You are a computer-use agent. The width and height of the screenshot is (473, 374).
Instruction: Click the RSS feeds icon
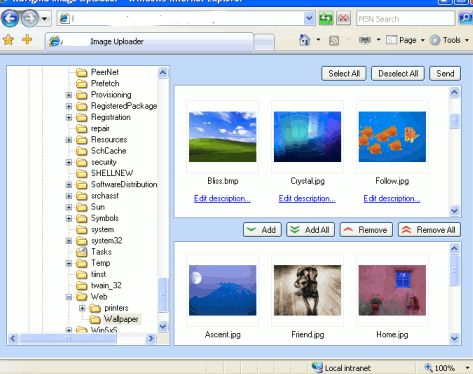pyautogui.click(x=334, y=41)
